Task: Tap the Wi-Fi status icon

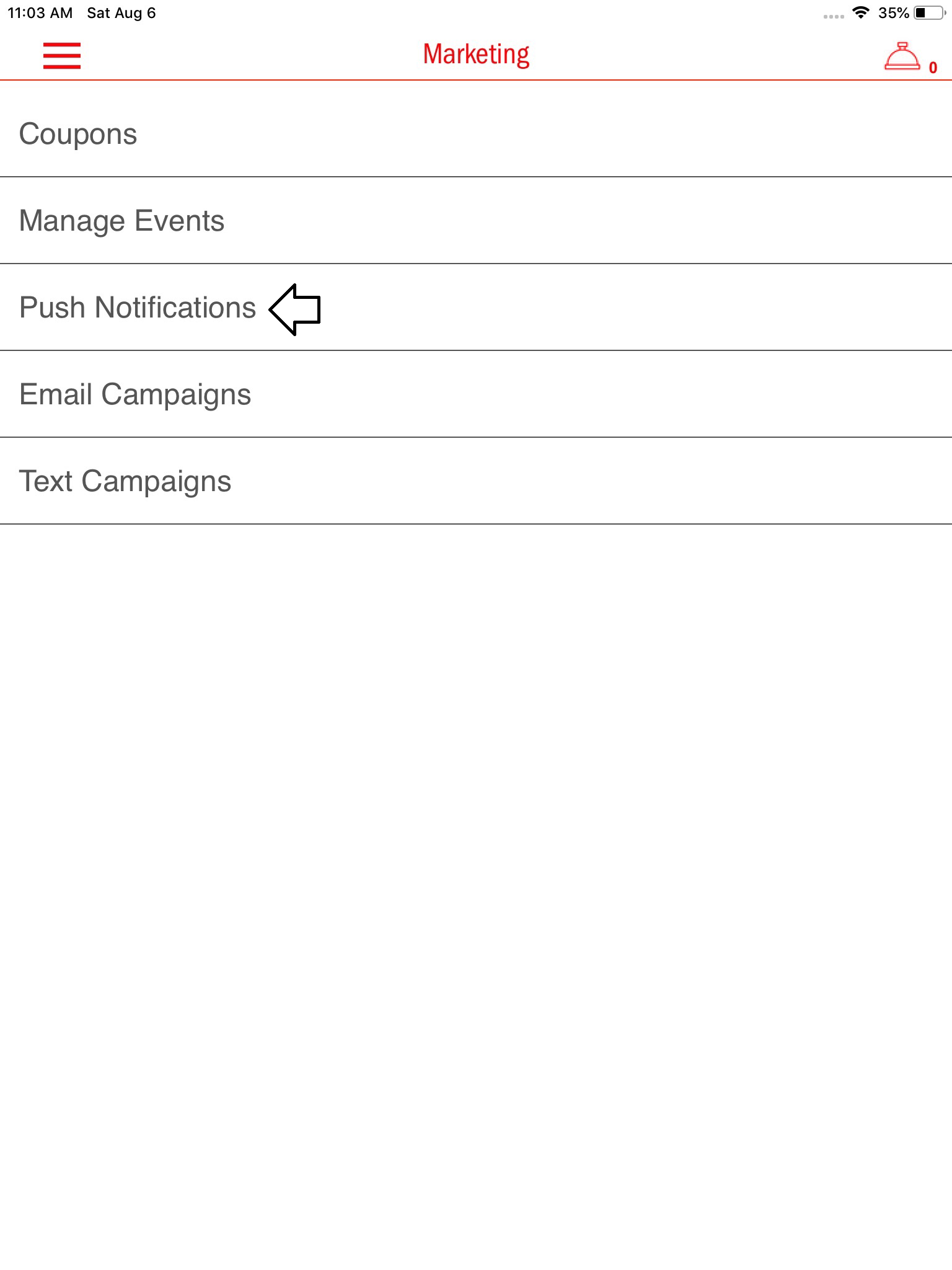Action: click(x=860, y=12)
